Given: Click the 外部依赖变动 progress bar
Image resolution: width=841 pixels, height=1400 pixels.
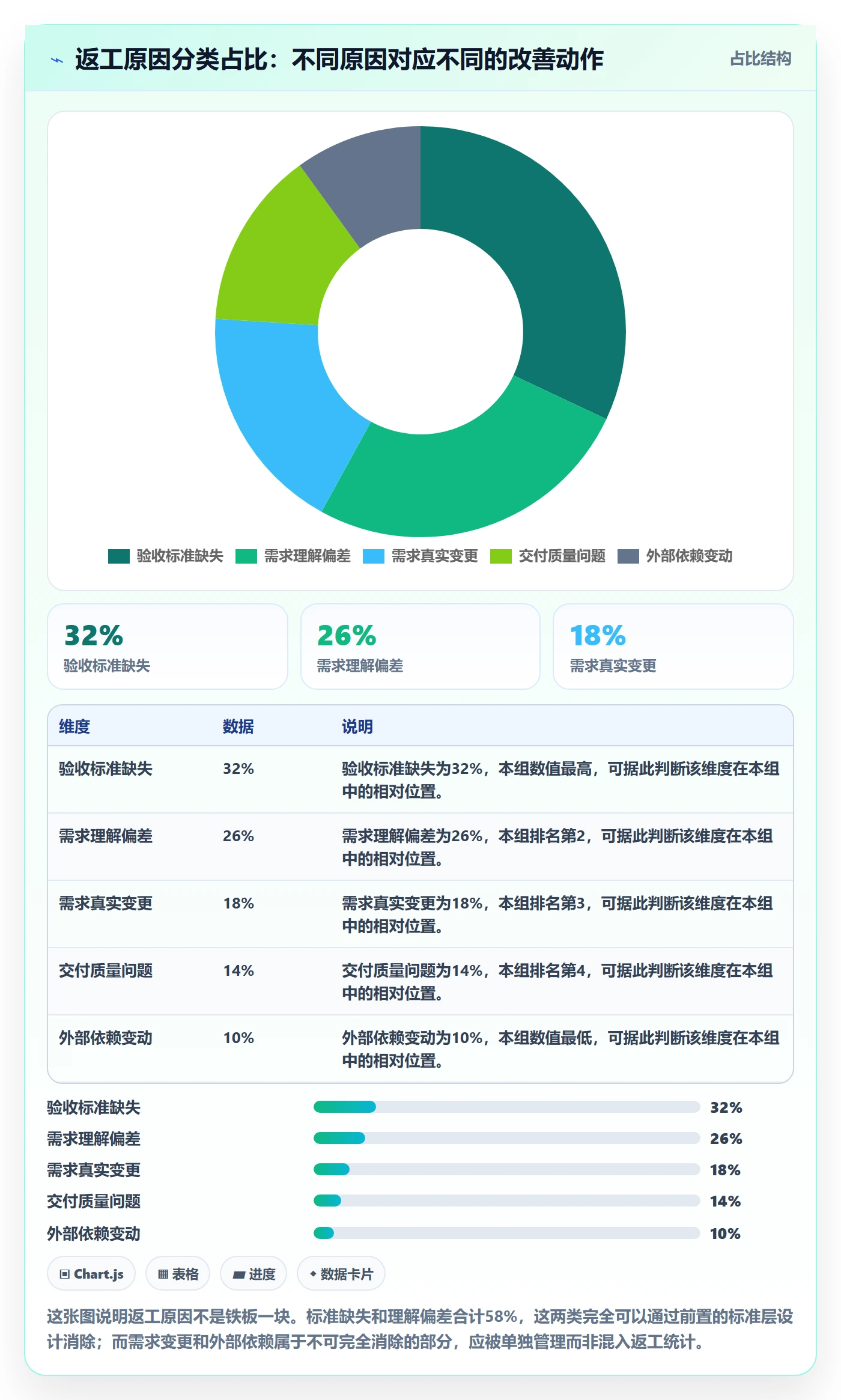Looking at the screenshot, I should [507, 1233].
